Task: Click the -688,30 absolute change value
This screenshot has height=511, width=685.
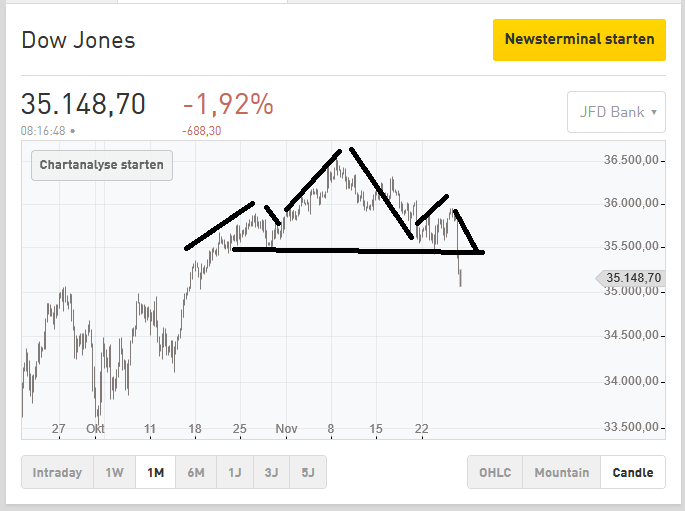Action: click(x=202, y=131)
